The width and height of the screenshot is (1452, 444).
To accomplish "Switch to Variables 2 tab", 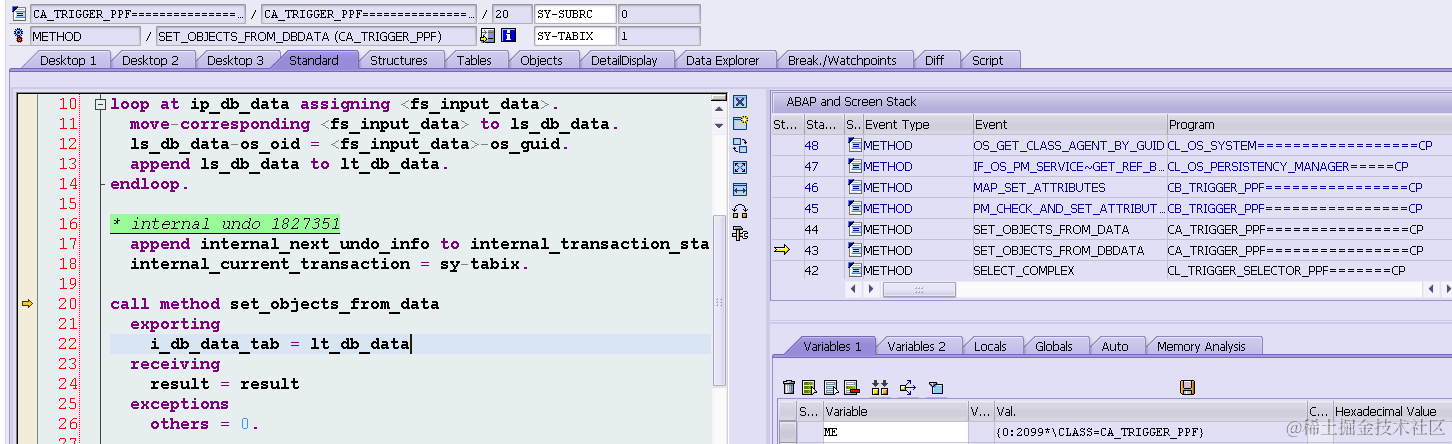I will tap(917, 346).
